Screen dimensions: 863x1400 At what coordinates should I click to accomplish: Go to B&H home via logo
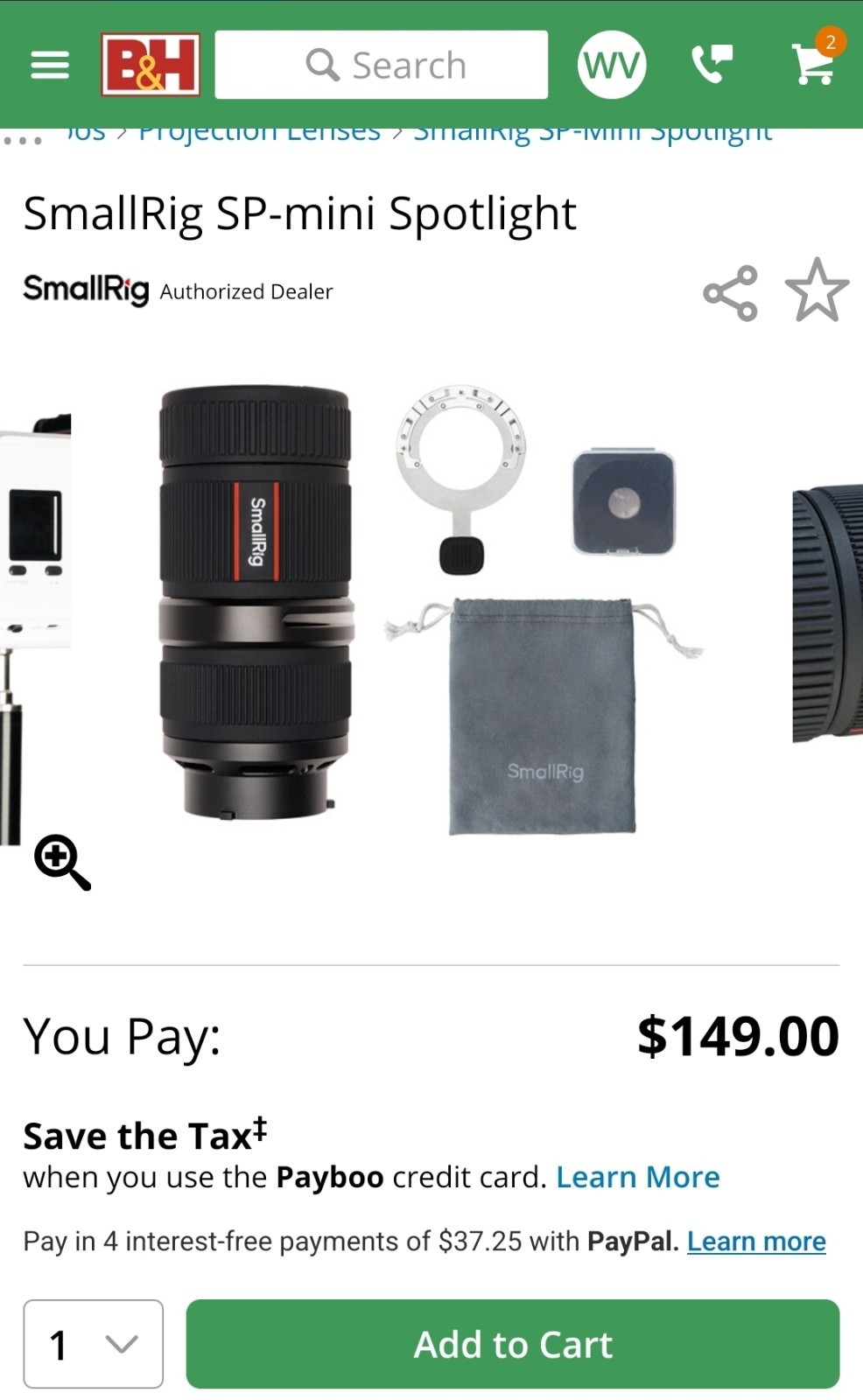pyautogui.click(x=151, y=65)
